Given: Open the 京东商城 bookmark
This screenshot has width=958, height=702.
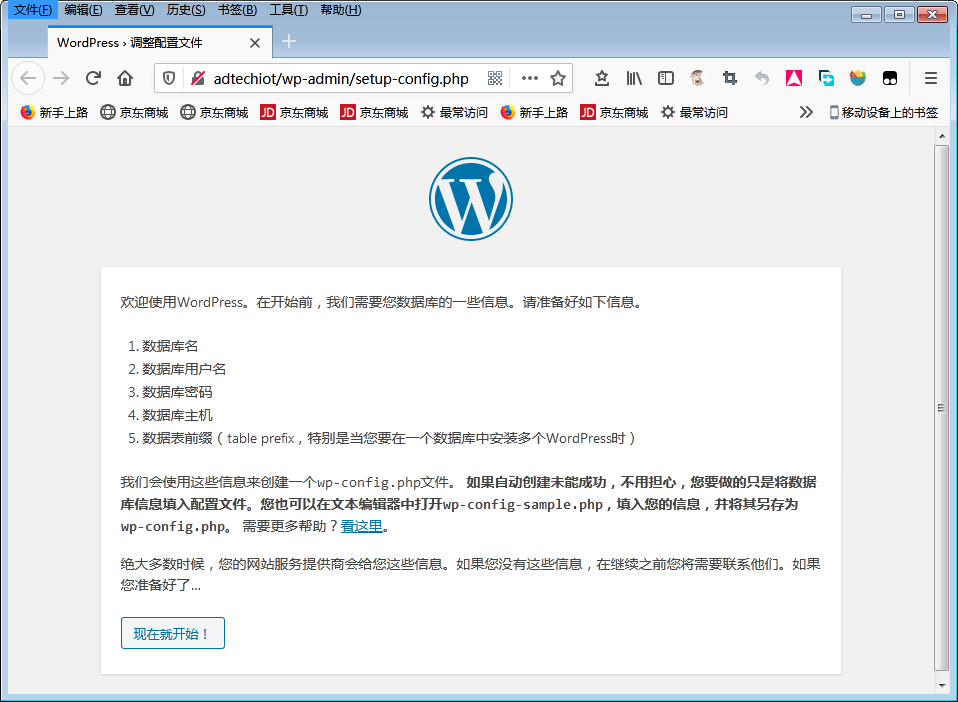Looking at the screenshot, I should [135, 112].
